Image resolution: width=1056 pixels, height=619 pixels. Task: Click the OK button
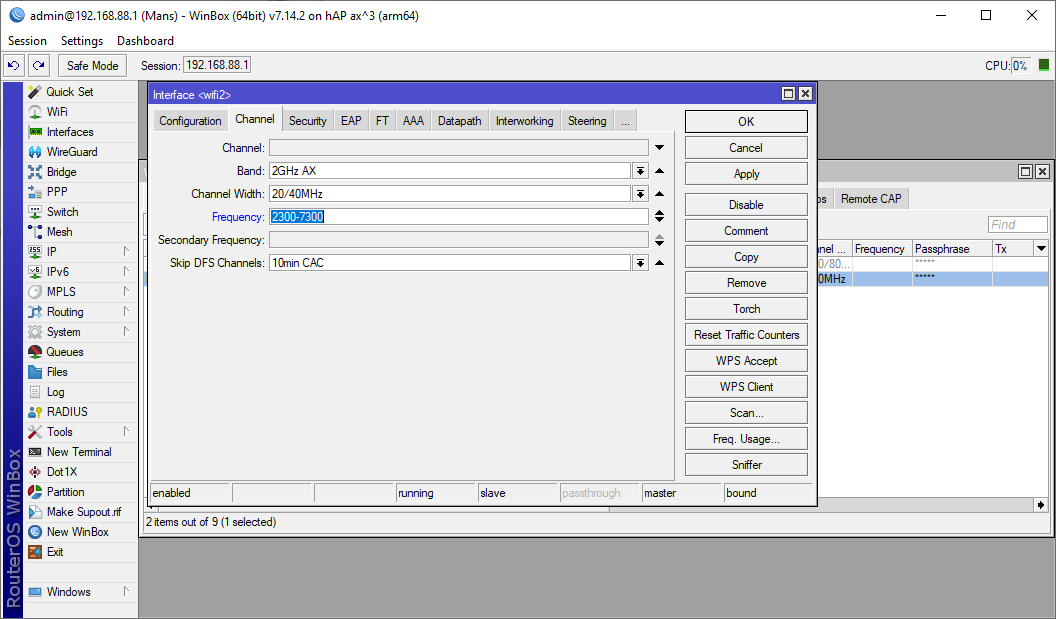[746, 122]
